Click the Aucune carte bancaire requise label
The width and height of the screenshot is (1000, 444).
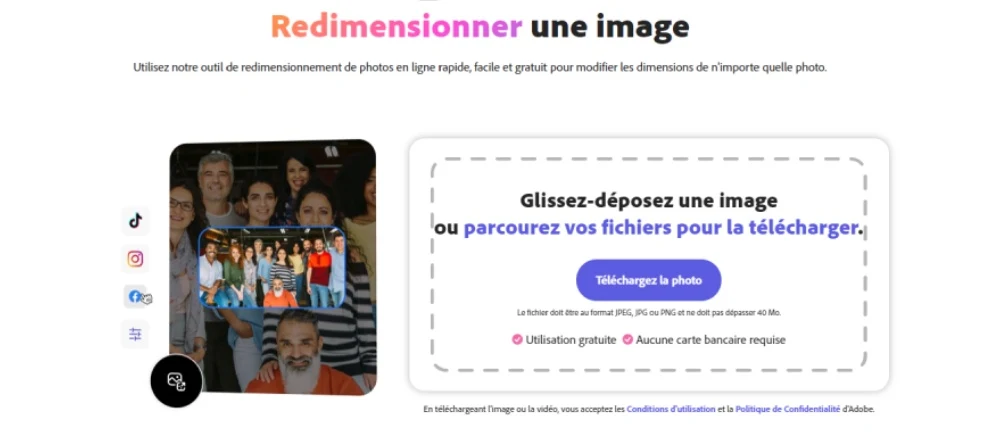click(x=710, y=340)
